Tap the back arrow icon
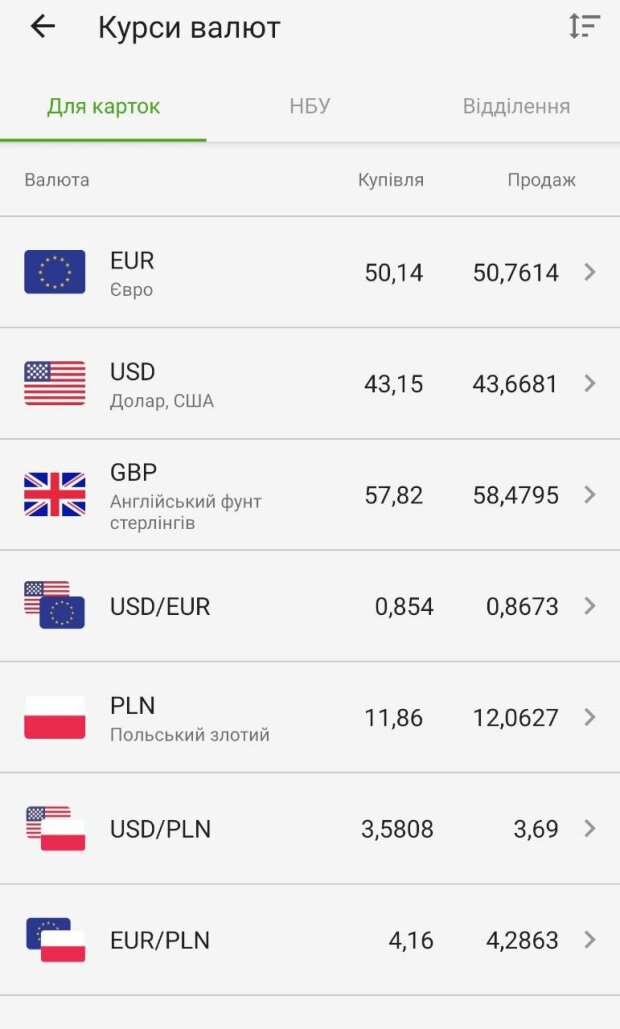 pyautogui.click(x=43, y=27)
